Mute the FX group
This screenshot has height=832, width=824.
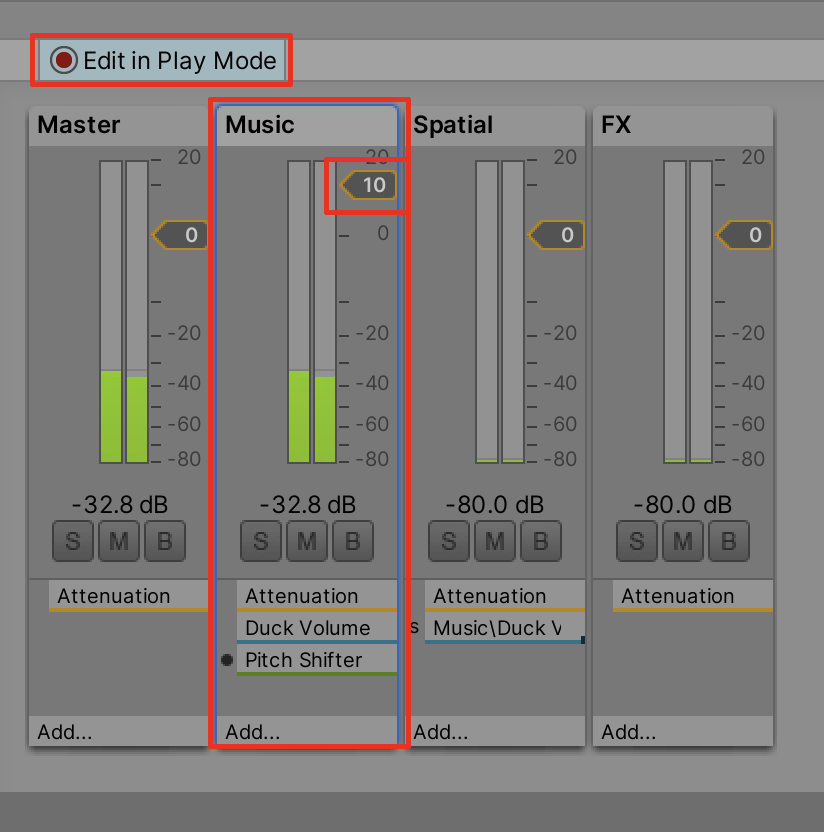[x=683, y=541]
